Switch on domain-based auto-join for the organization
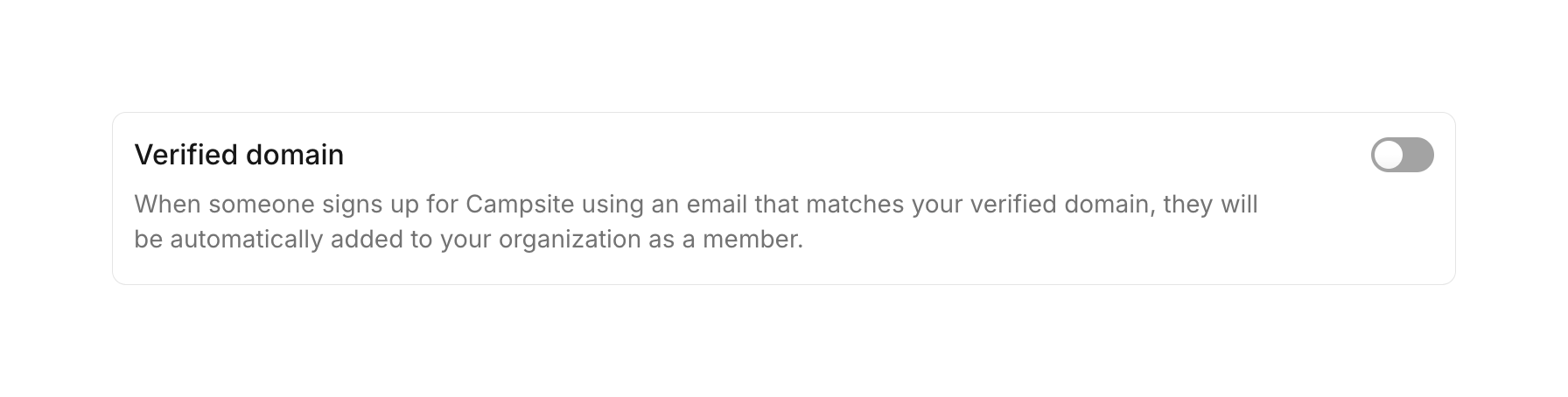Image resolution: width=1568 pixels, height=397 pixels. point(1402,155)
